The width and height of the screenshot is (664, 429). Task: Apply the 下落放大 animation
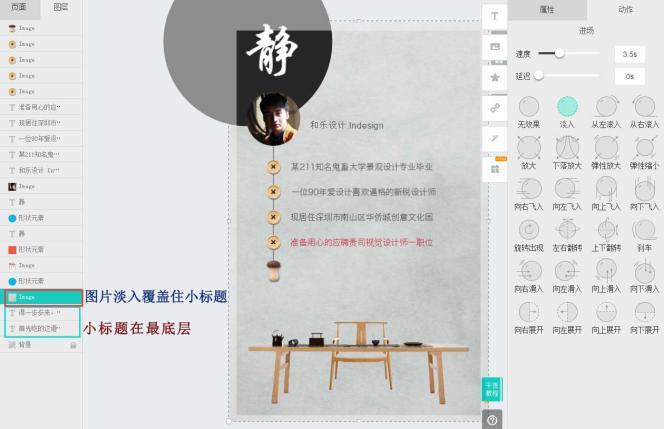(x=567, y=153)
